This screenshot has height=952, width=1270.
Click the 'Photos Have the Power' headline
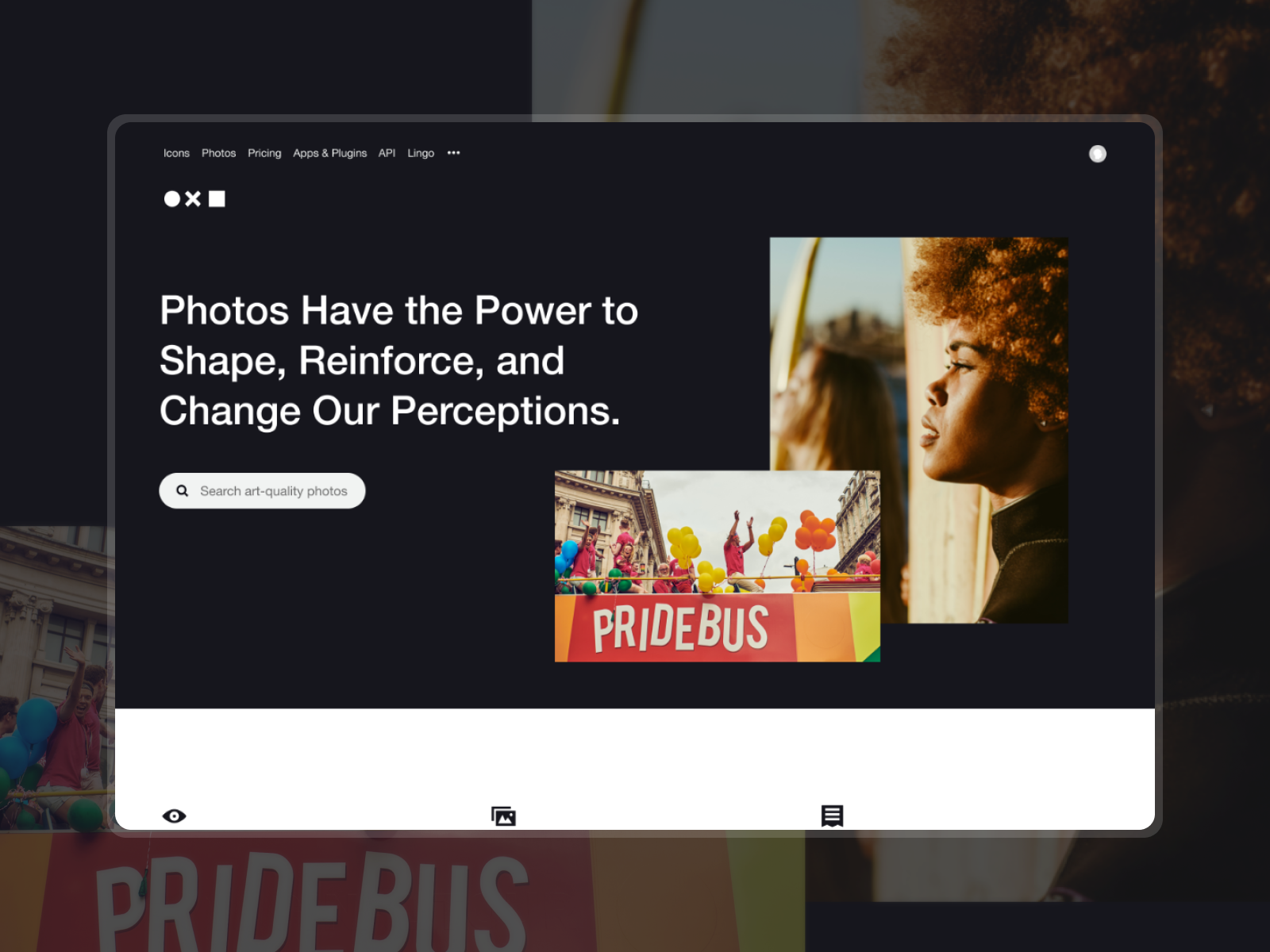click(398, 361)
